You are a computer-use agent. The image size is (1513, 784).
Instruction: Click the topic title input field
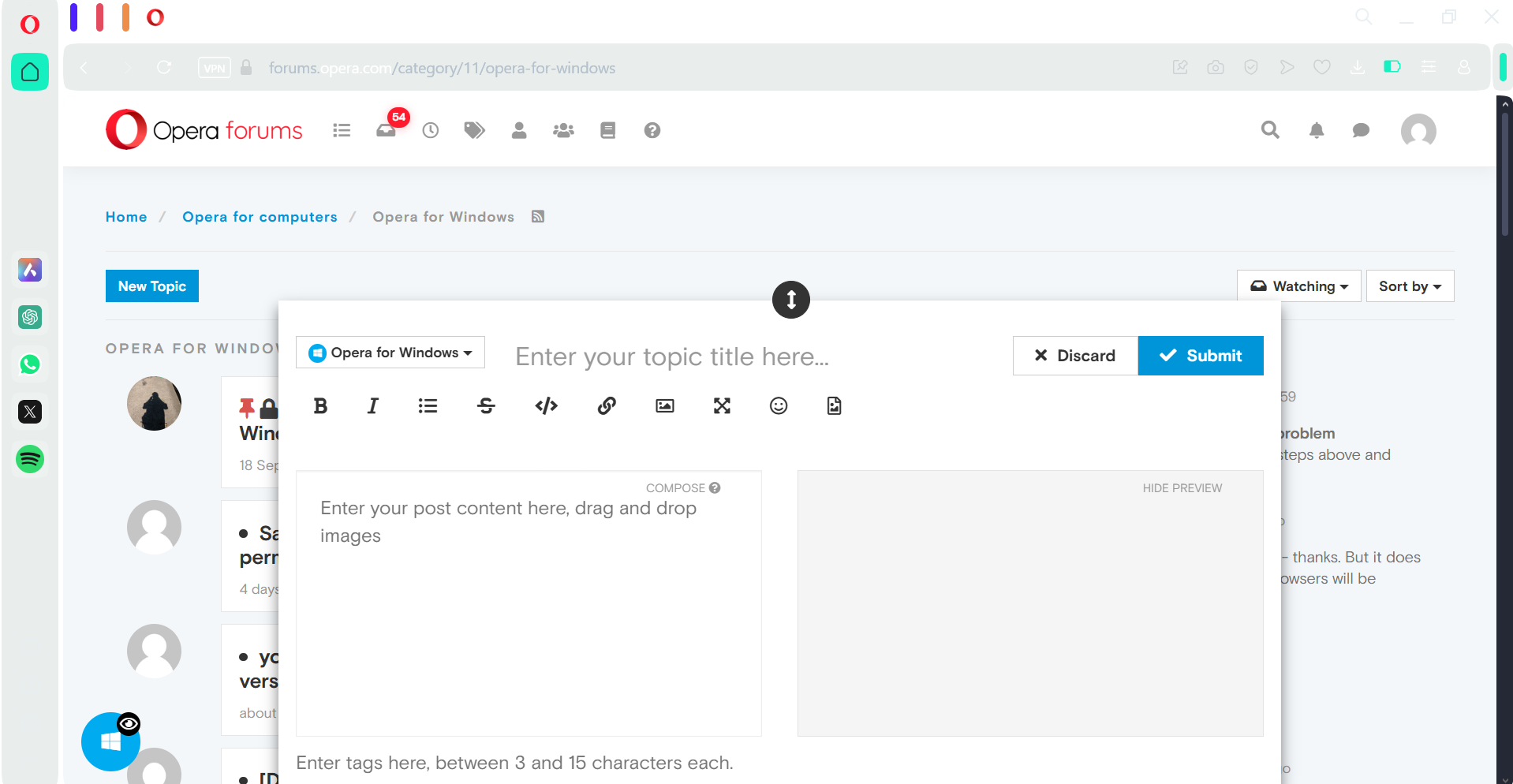756,357
